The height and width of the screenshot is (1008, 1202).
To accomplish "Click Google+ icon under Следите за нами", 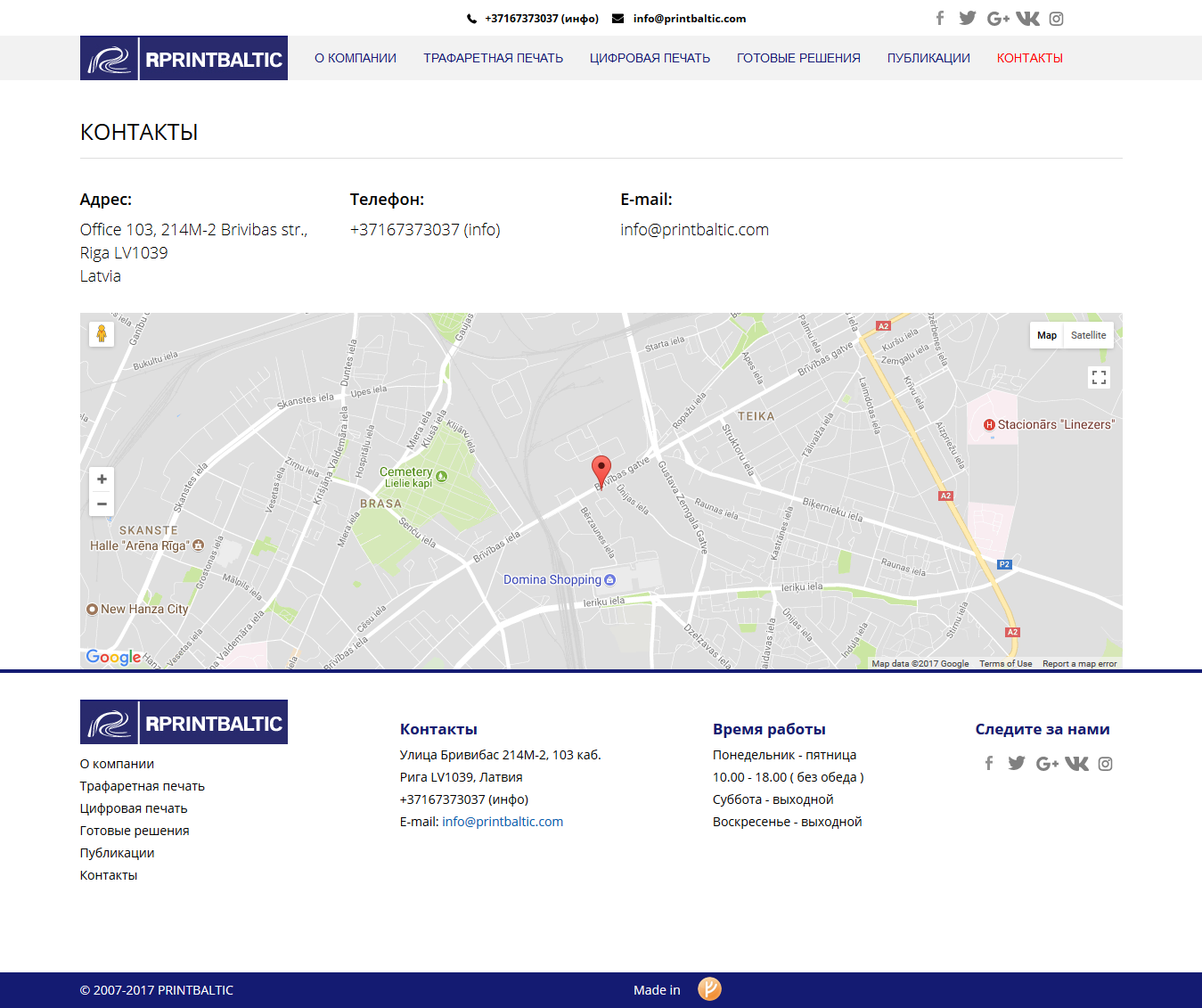I will click(1047, 764).
